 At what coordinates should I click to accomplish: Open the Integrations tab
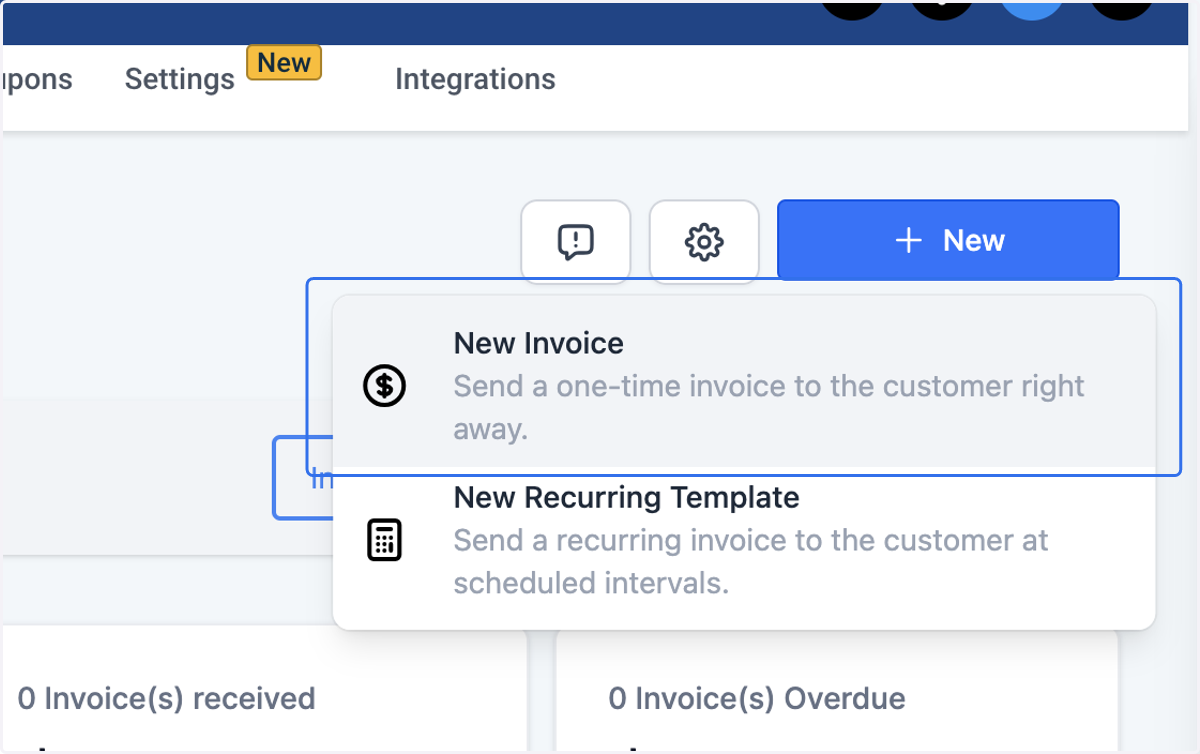(475, 79)
